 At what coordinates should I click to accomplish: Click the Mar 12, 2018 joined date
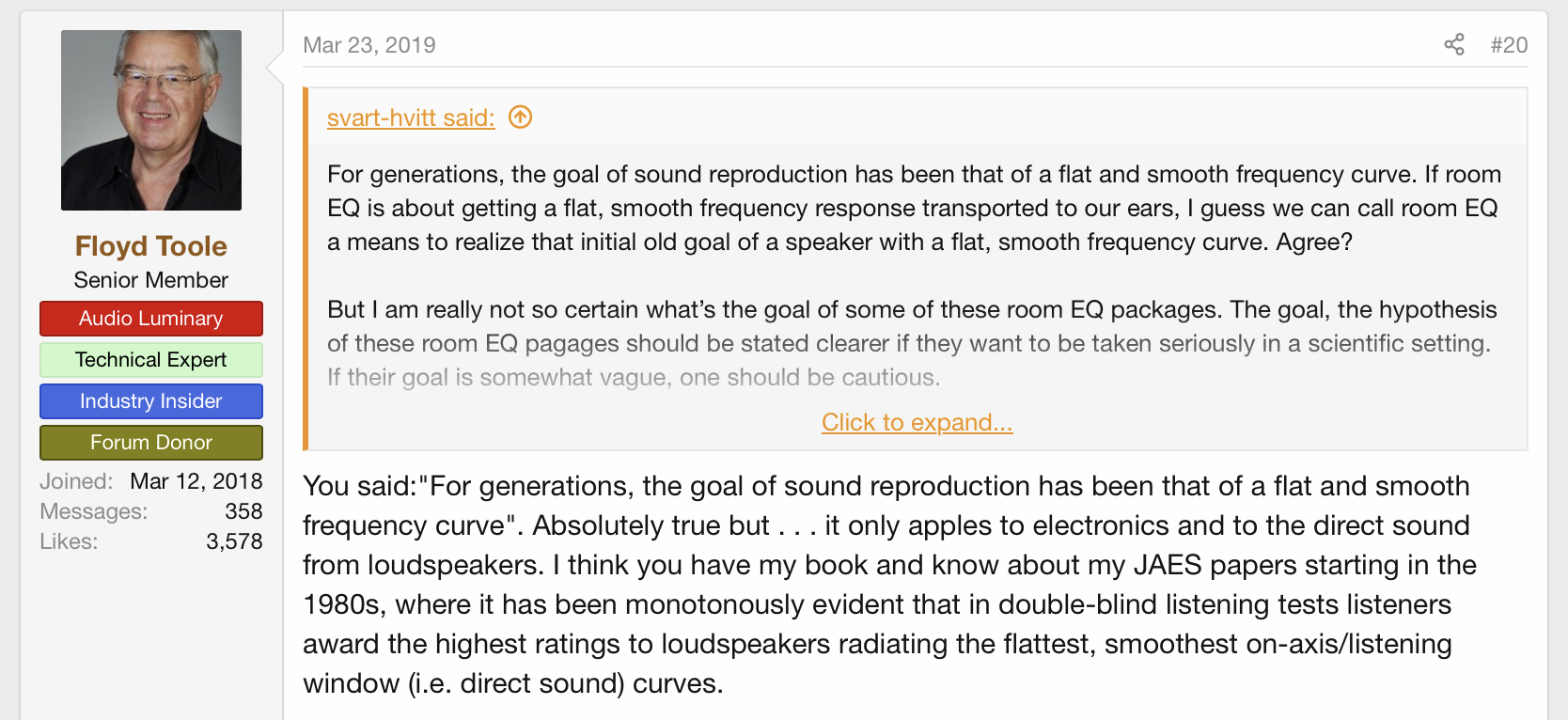[x=196, y=481]
